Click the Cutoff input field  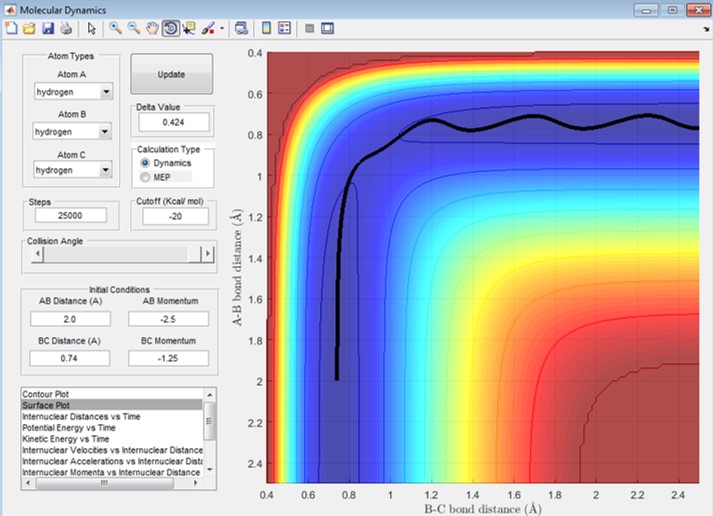[x=176, y=216]
